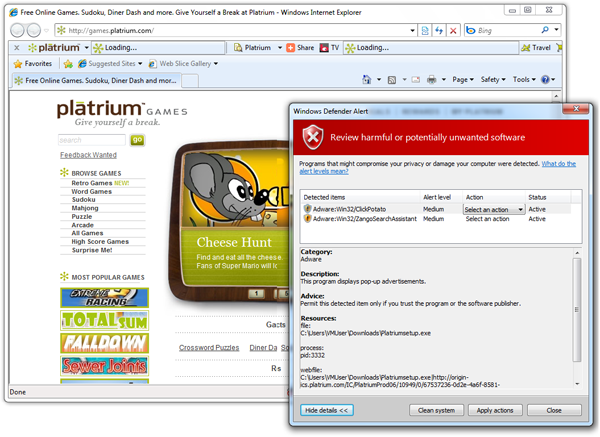
Task: Click the Refresh icon in address bar
Action: [439, 30]
